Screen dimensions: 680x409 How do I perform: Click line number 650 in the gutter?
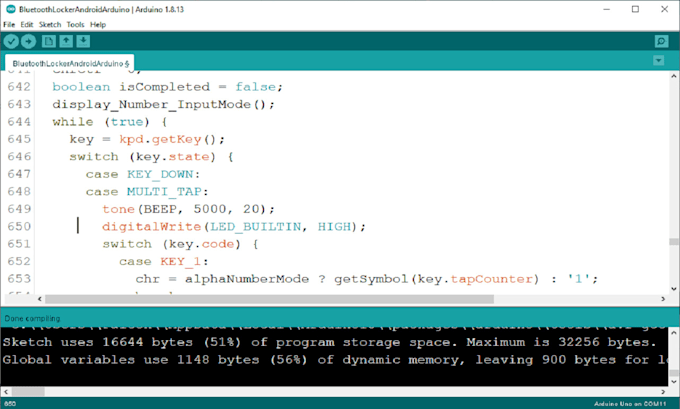19,226
